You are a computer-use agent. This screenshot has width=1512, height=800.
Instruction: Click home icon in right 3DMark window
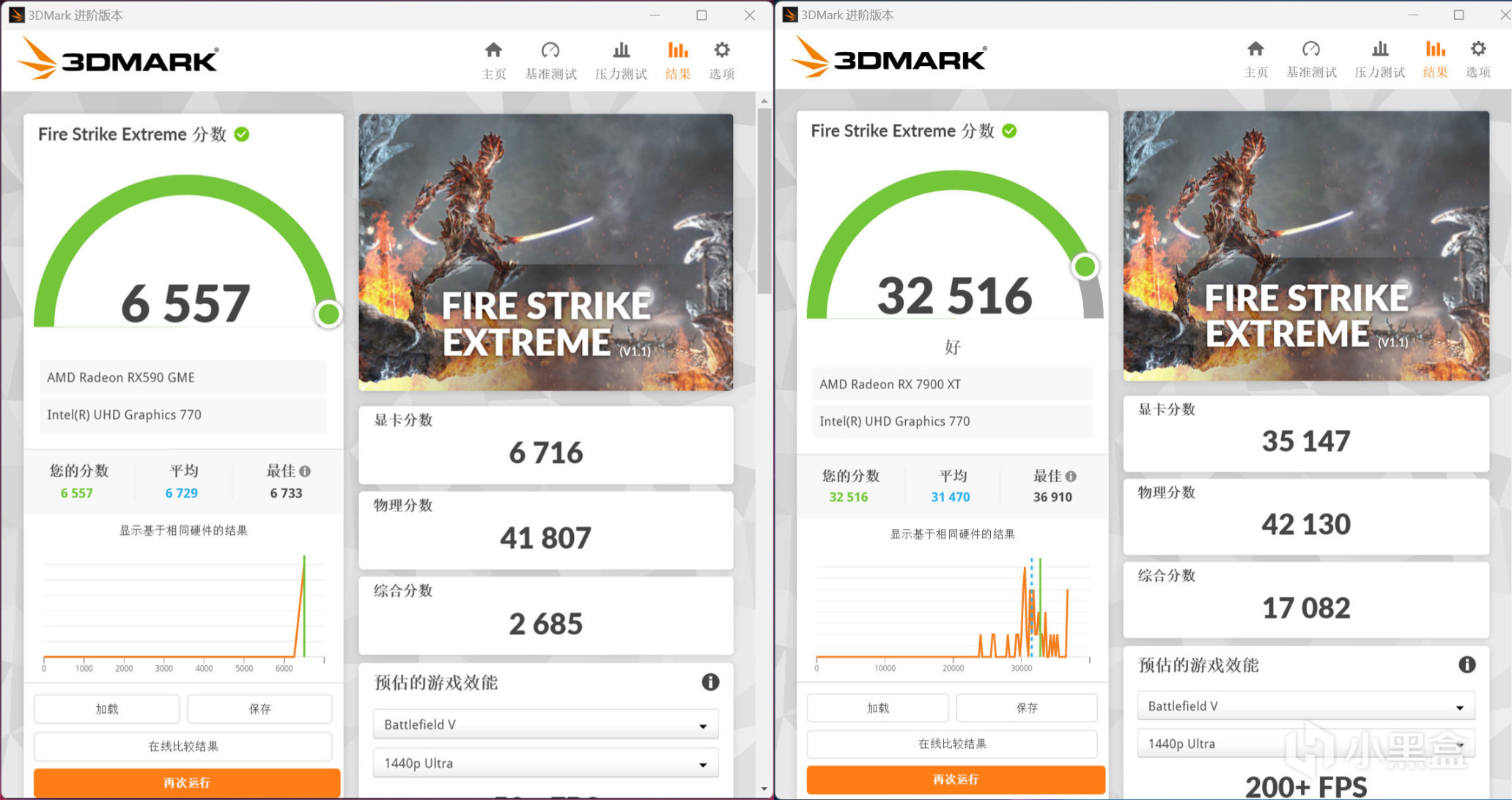[1255, 49]
